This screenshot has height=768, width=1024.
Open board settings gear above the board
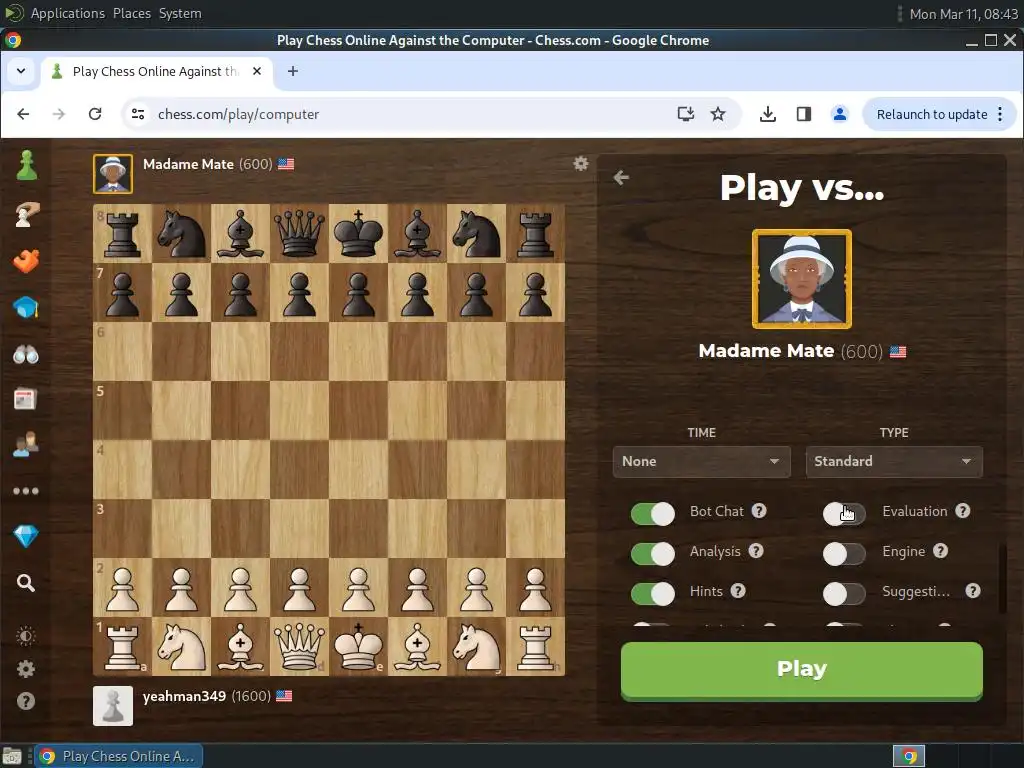tap(581, 163)
